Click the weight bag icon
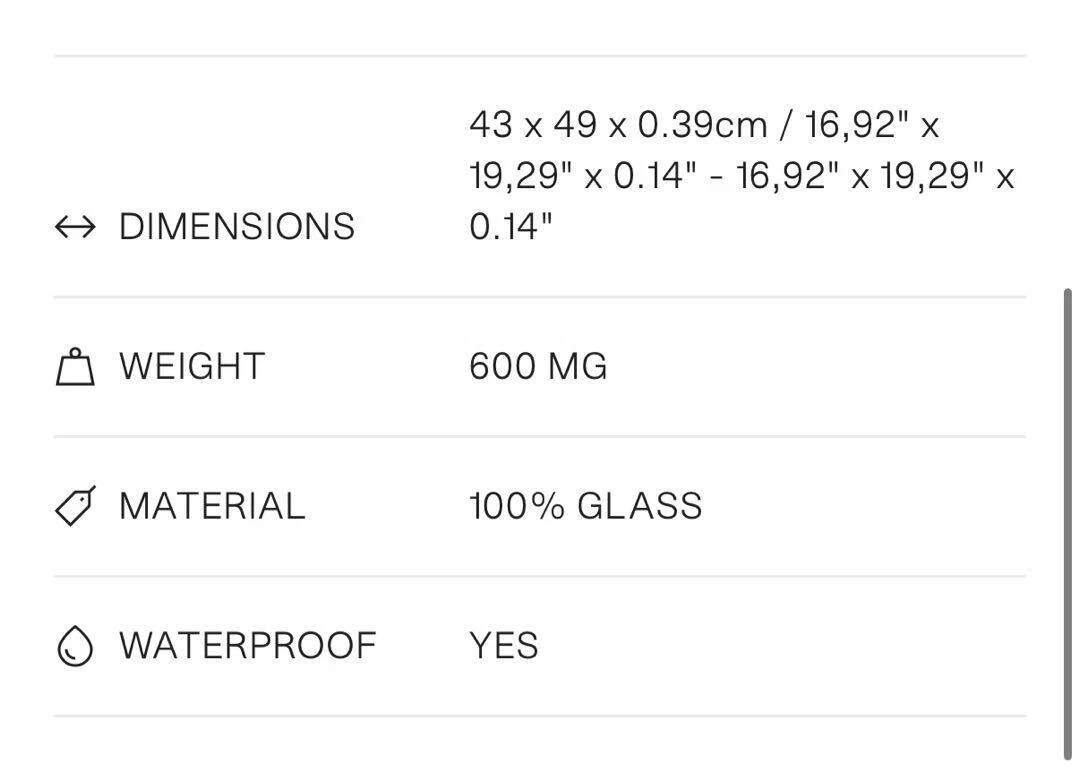Screen dimensions: 1080x782 tap(75, 367)
